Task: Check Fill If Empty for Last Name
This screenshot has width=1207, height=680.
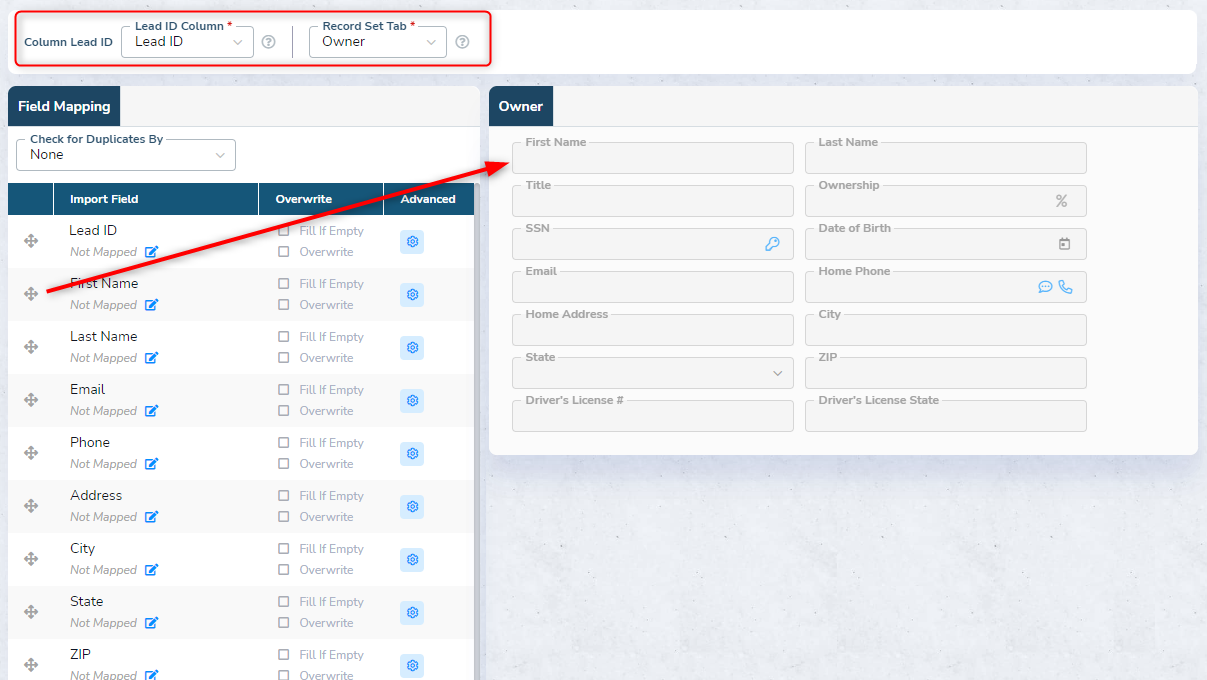Action: pyautogui.click(x=284, y=337)
